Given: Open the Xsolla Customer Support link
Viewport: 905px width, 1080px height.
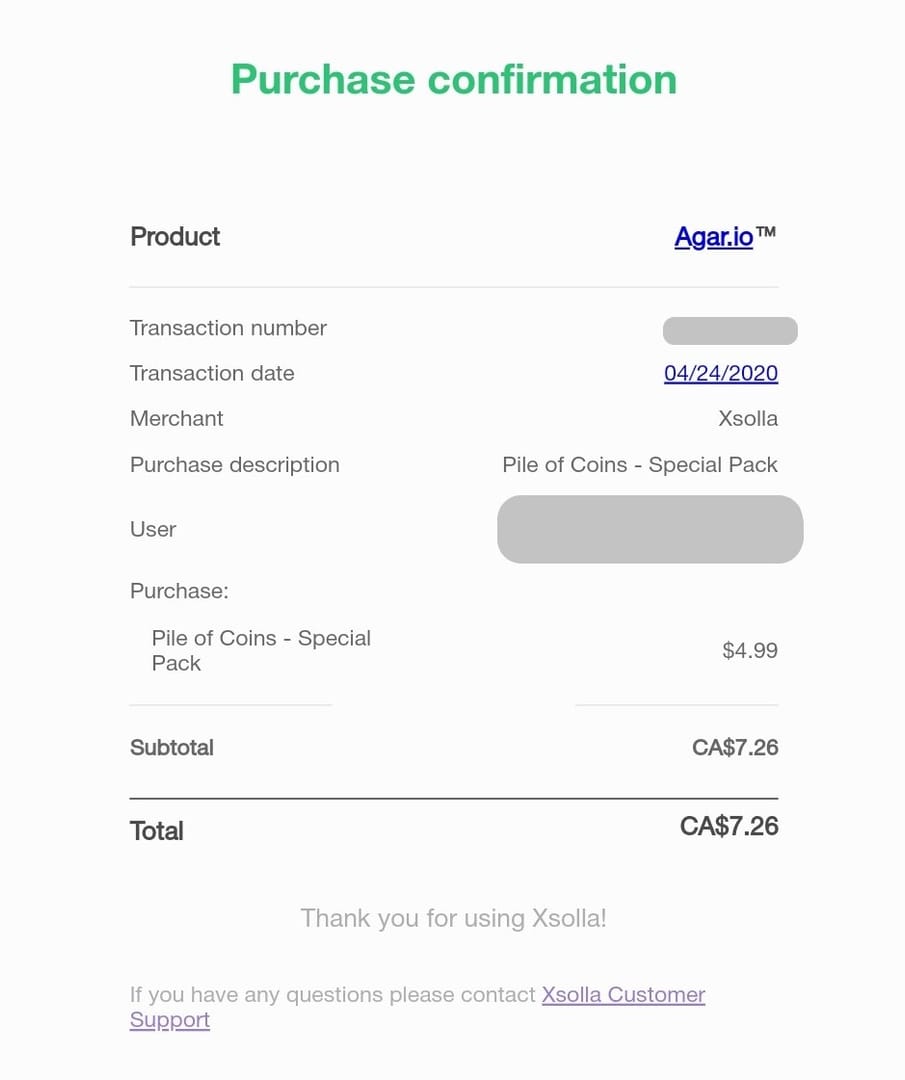Looking at the screenshot, I should pyautogui.click(x=623, y=995).
